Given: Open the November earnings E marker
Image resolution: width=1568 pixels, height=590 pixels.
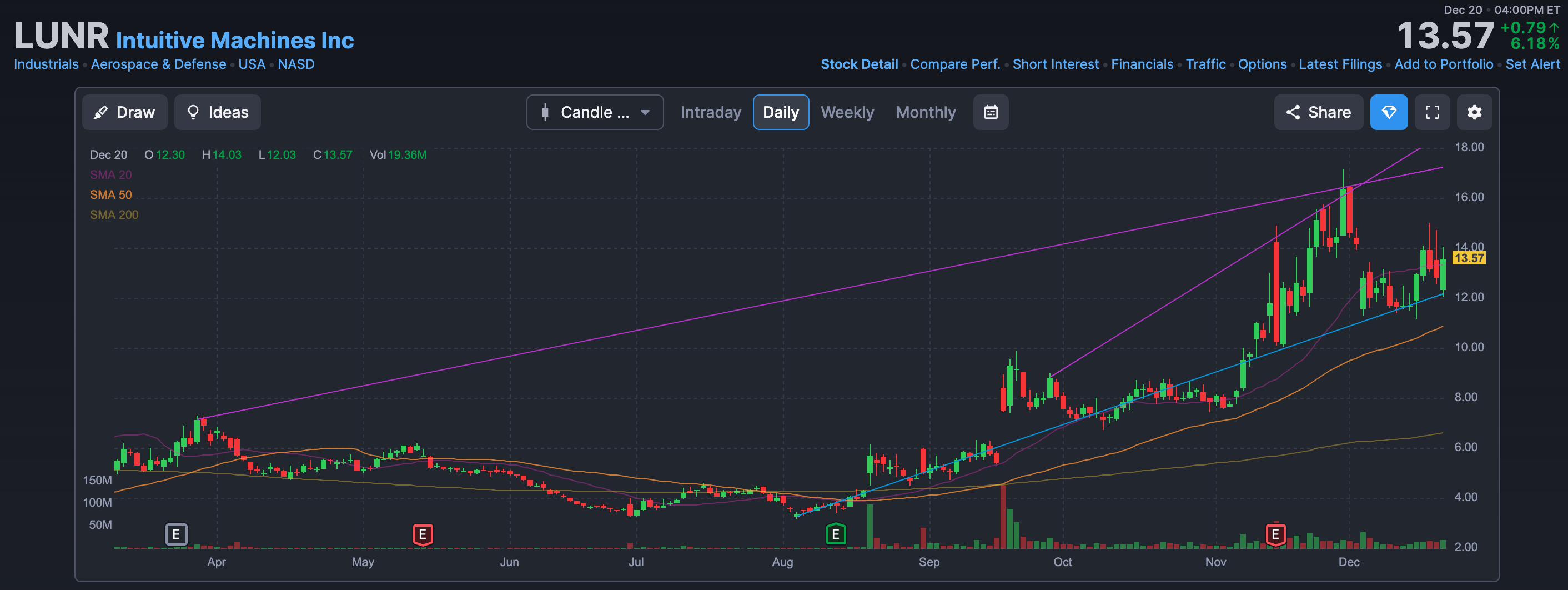Looking at the screenshot, I should pyautogui.click(x=1275, y=534).
